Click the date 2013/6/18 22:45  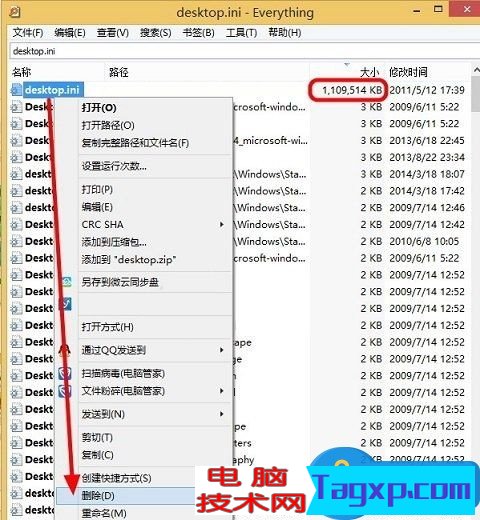427,140
